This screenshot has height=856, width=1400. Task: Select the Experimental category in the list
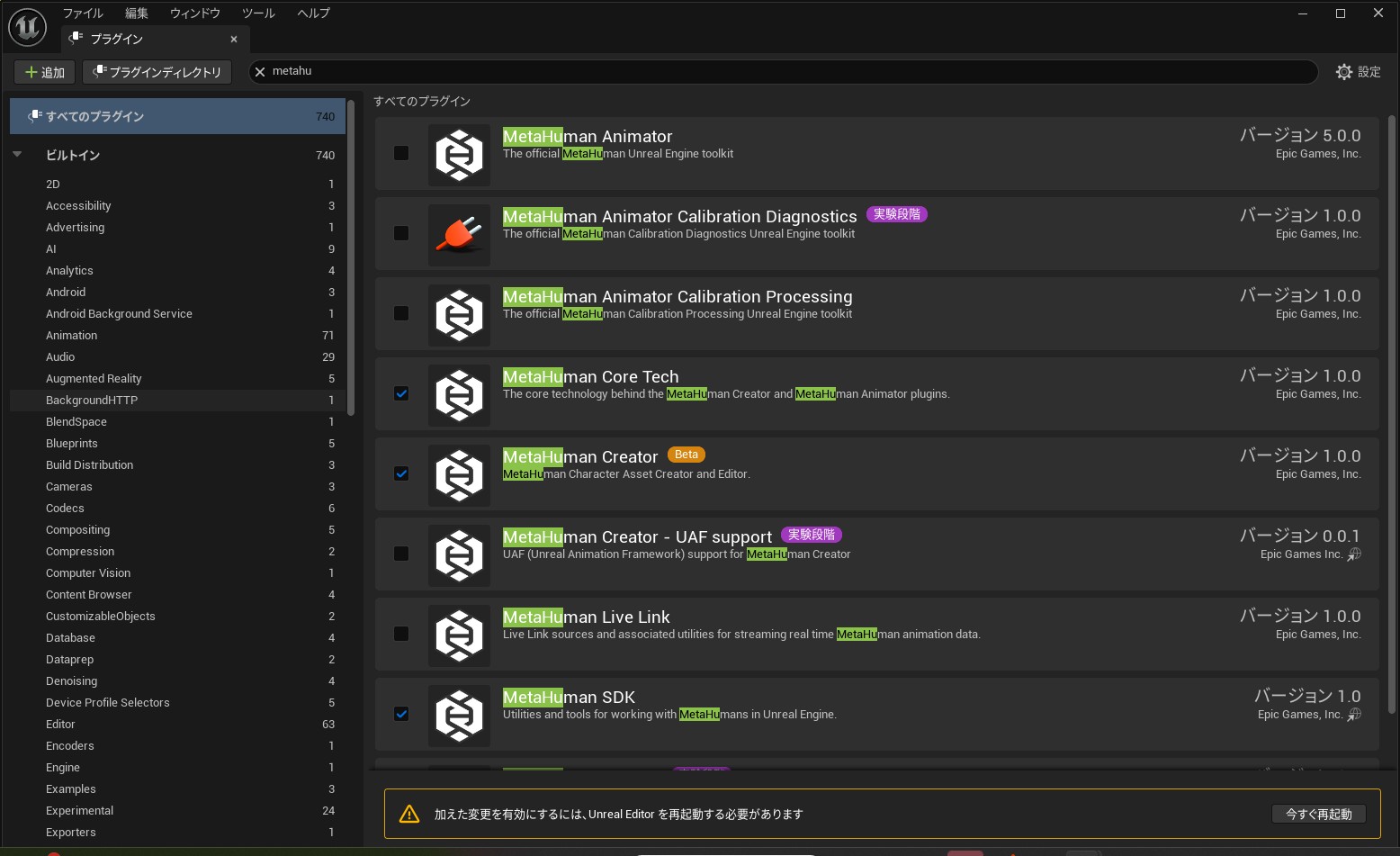pos(79,811)
